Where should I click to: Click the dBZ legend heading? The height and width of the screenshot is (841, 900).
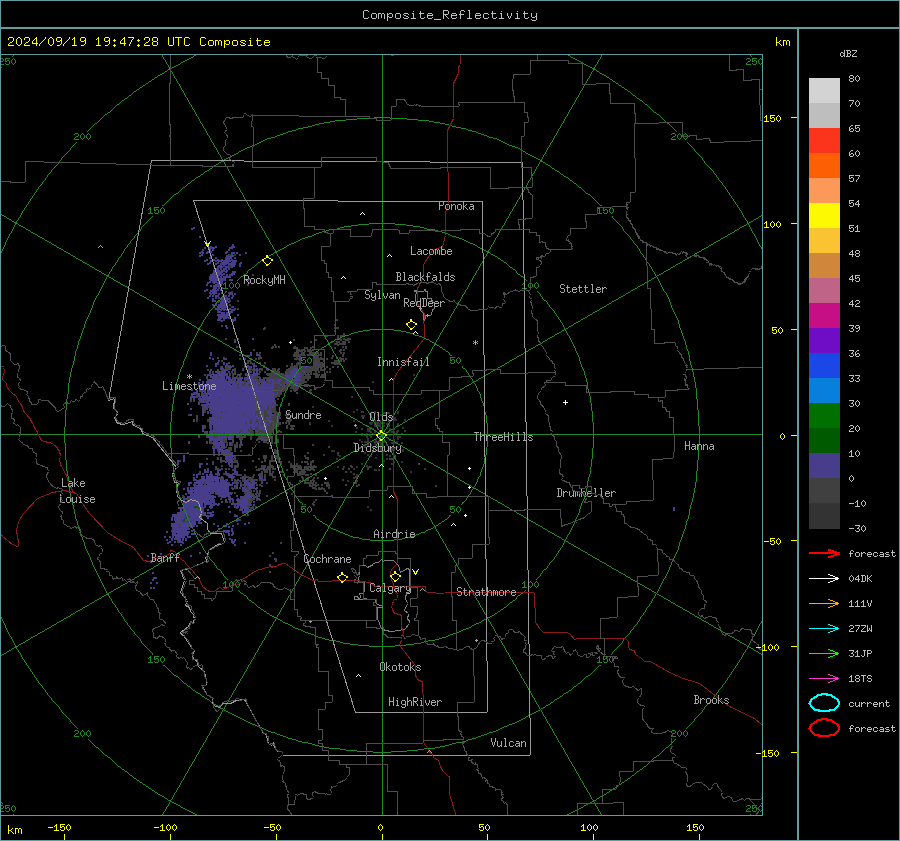coord(848,53)
